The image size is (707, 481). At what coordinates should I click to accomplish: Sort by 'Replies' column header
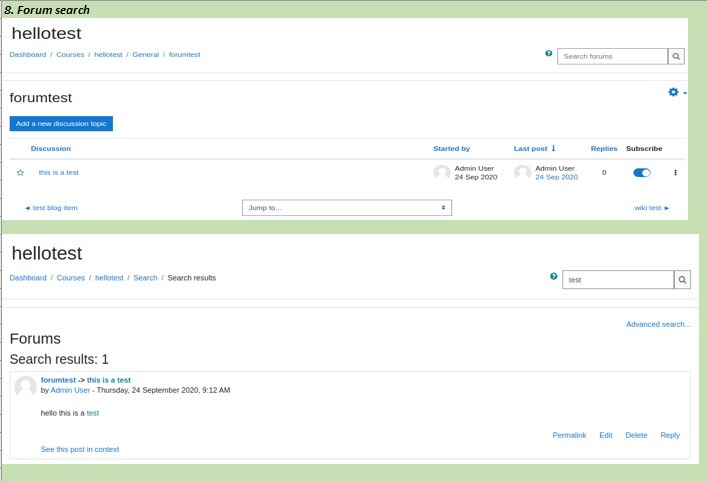pyautogui.click(x=604, y=148)
